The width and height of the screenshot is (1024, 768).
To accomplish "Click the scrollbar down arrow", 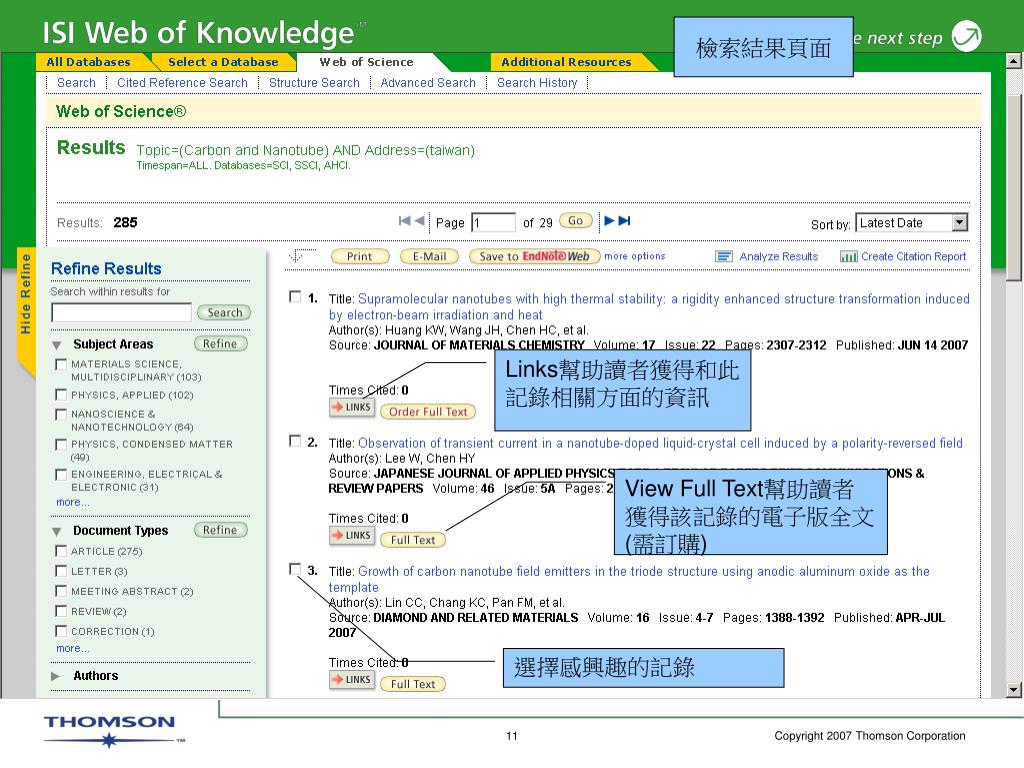I will click(x=1014, y=690).
